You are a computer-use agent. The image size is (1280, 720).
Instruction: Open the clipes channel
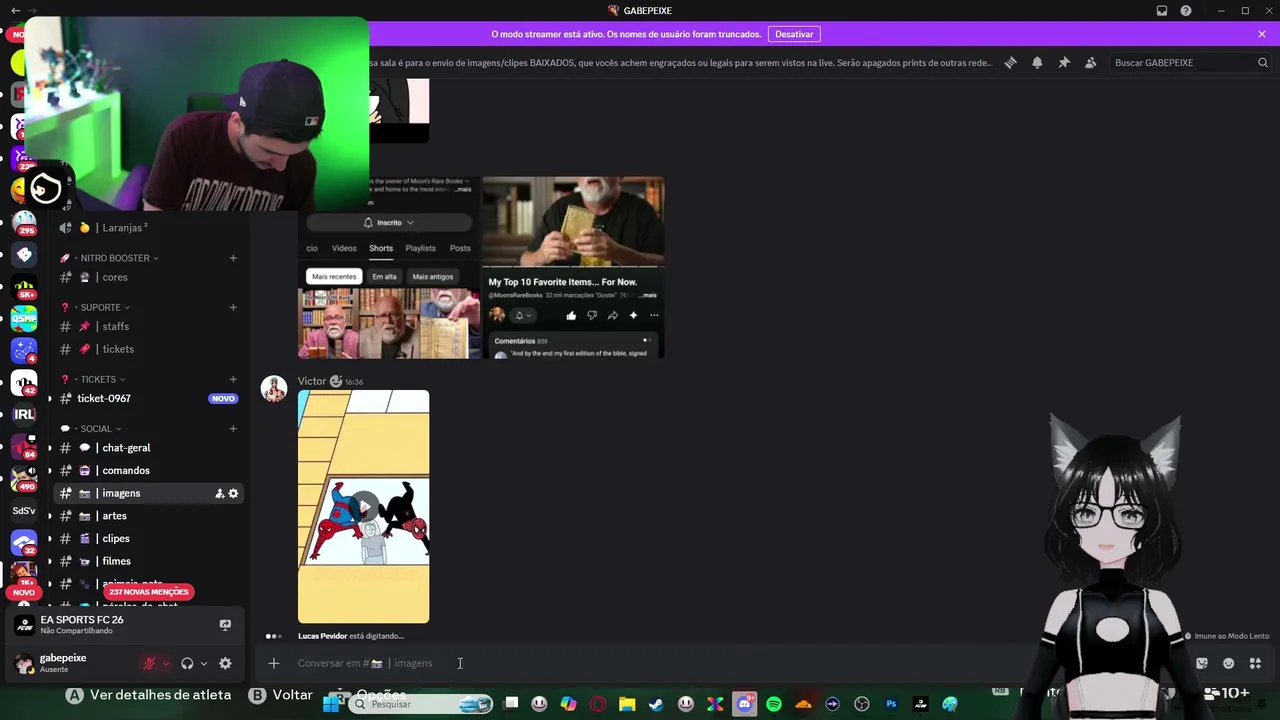(150, 538)
